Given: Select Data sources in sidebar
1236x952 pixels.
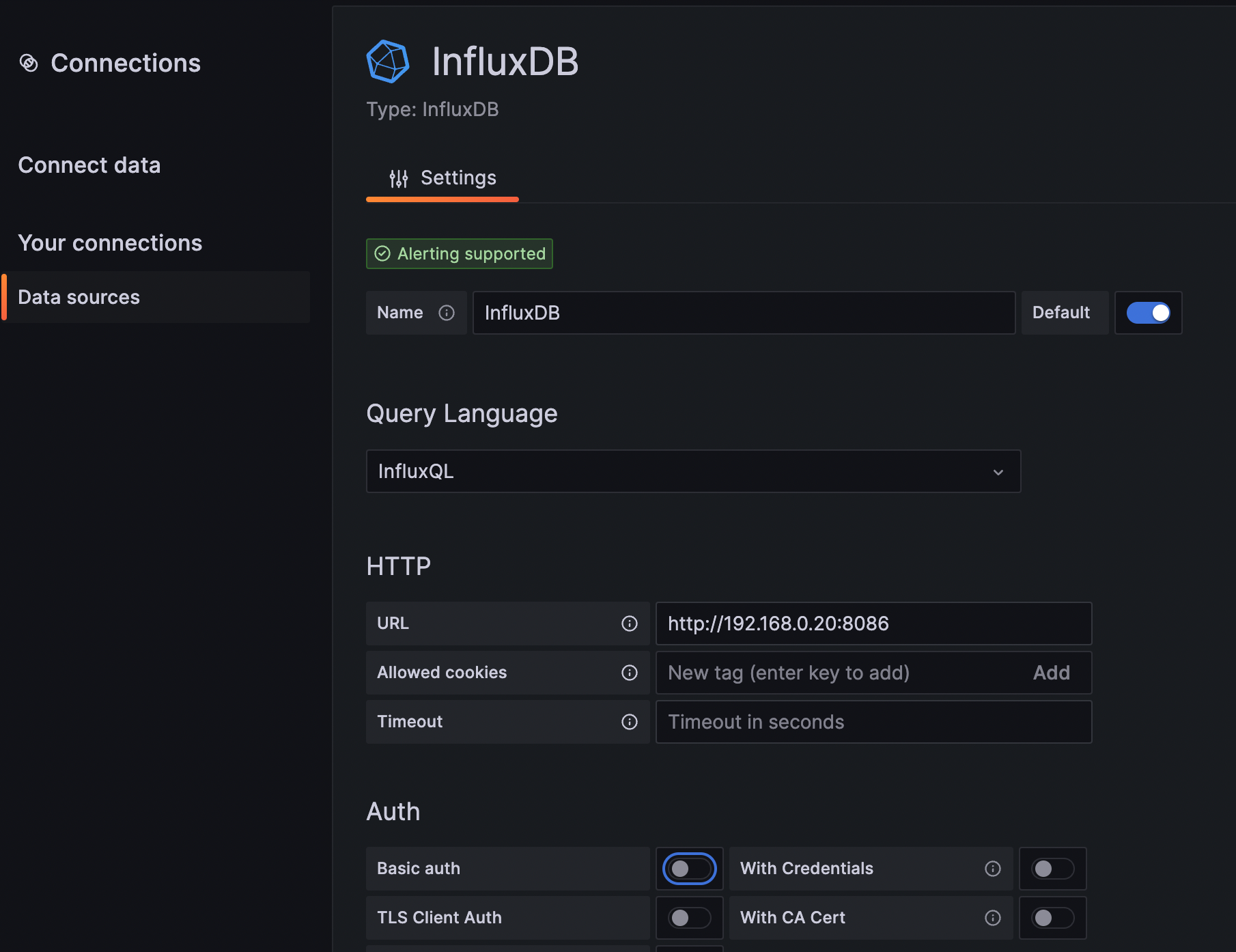Looking at the screenshot, I should (157, 297).
